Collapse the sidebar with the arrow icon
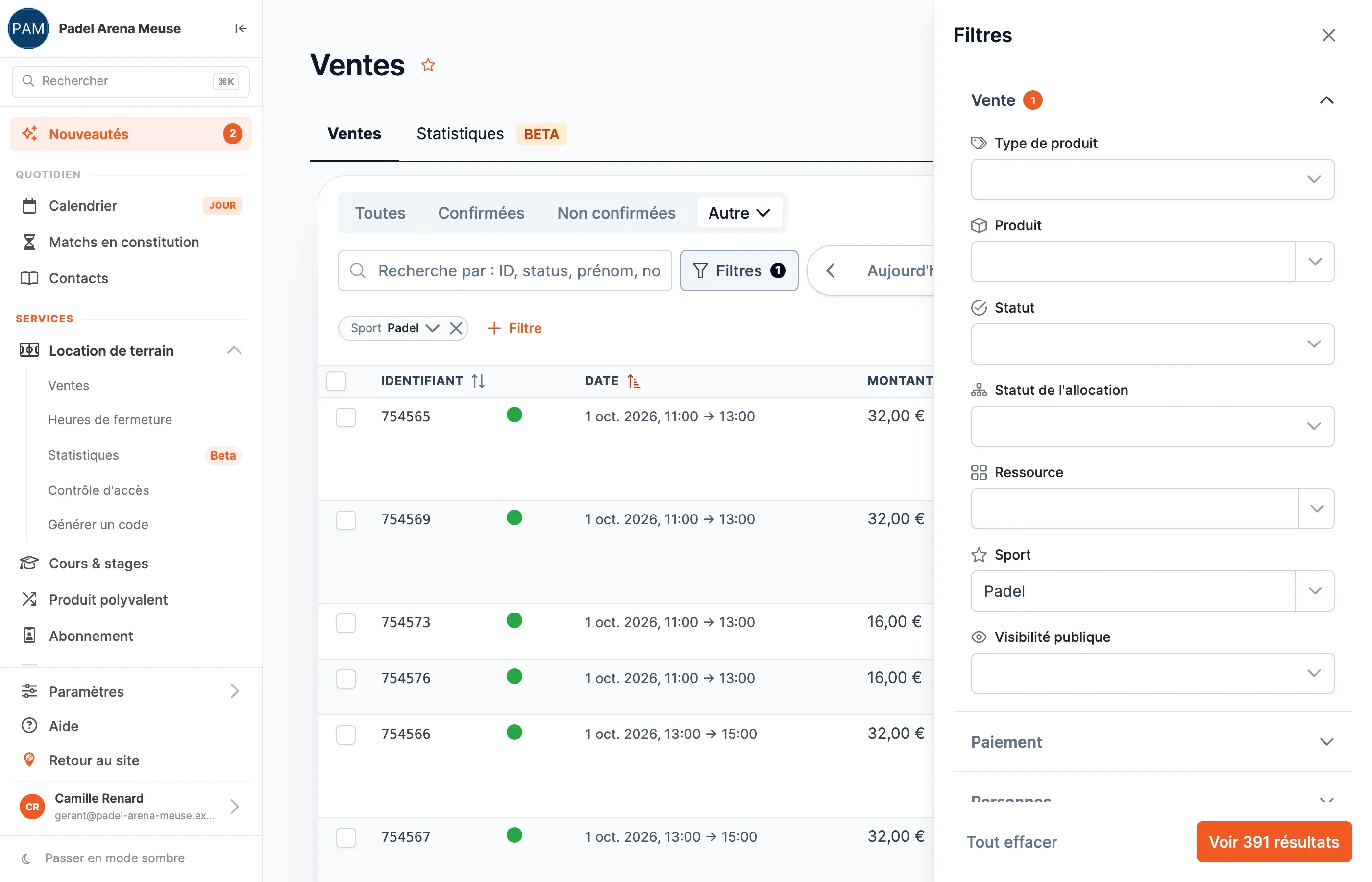This screenshot has height=882, width=1372. 241,28
